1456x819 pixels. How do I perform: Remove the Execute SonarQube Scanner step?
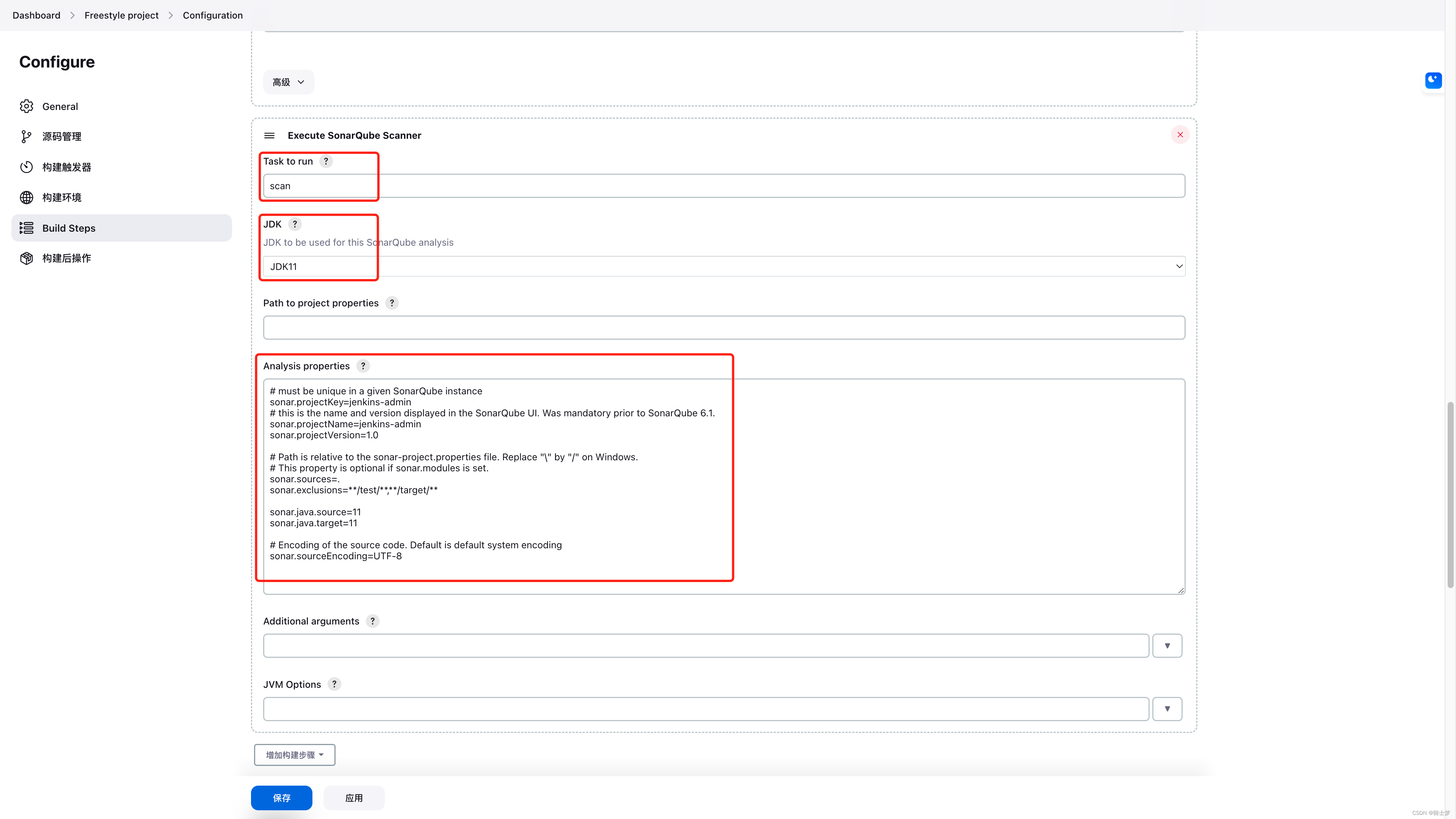point(1180,135)
